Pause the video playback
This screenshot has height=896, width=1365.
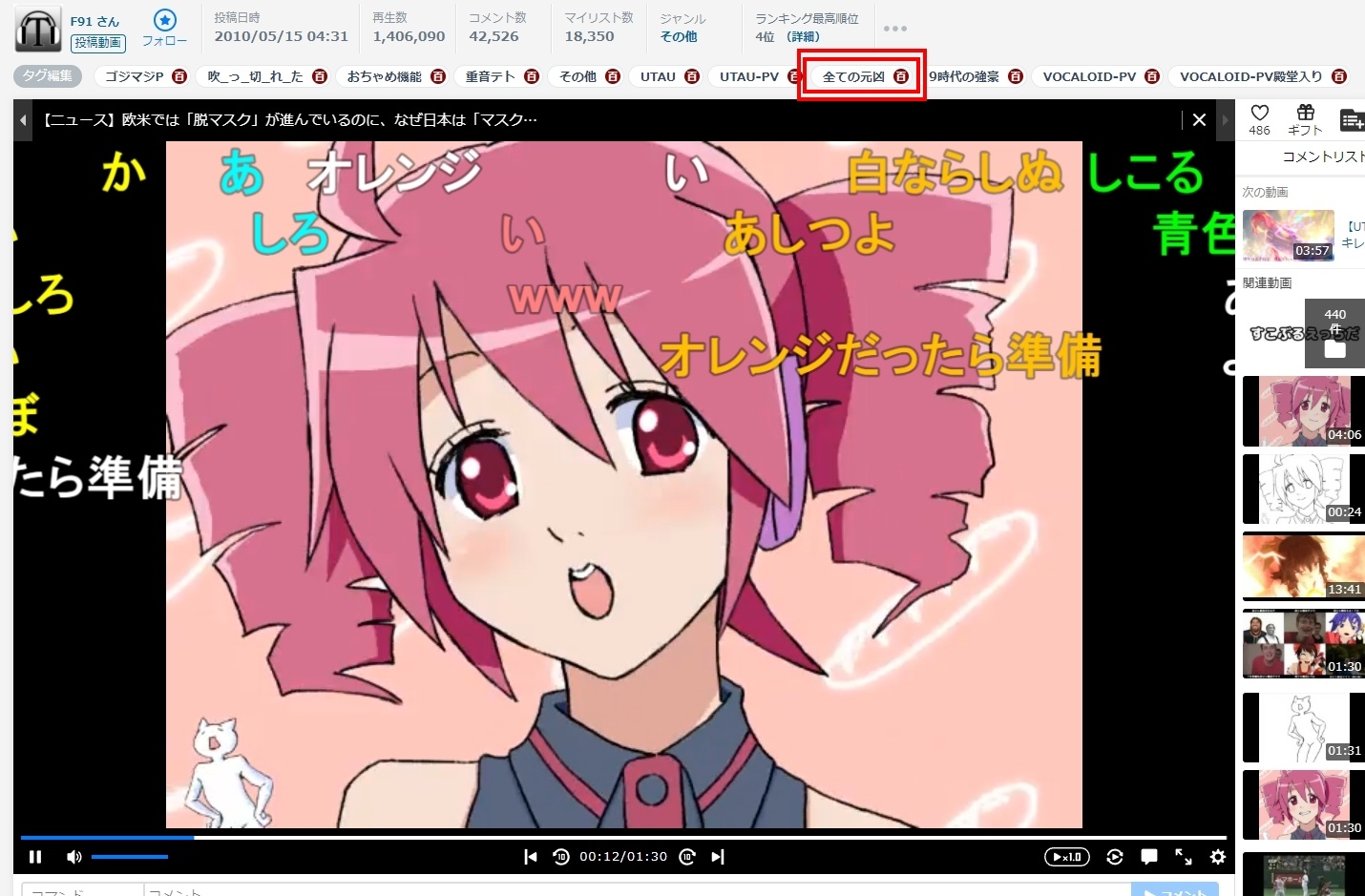[35, 857]
